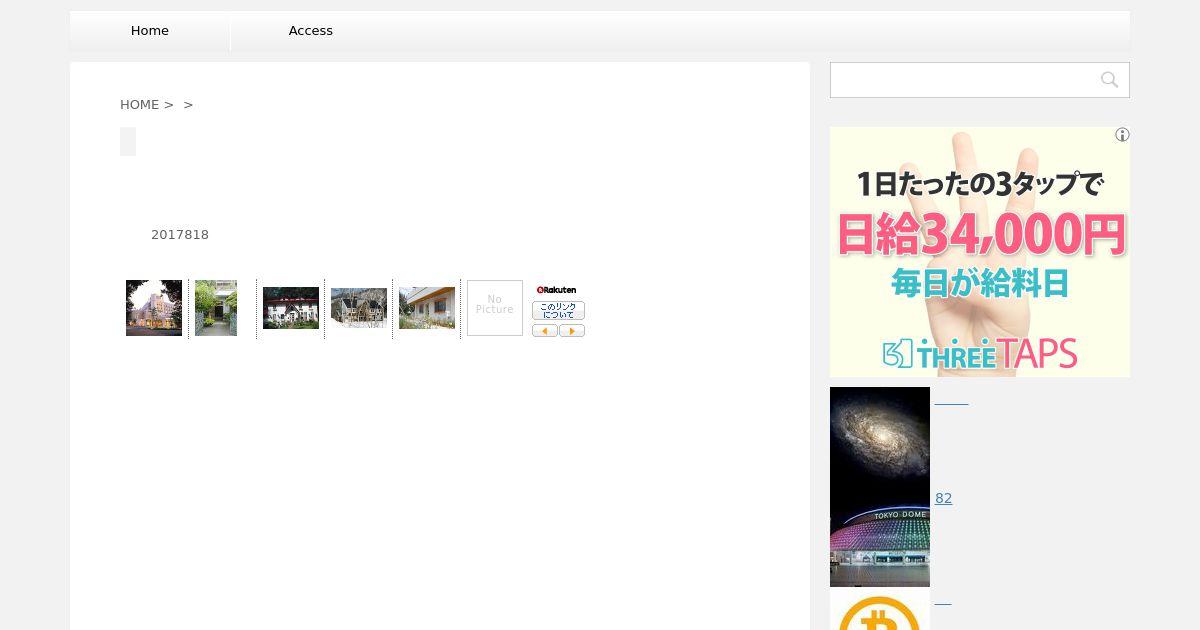Click the HOME breadcrumb link
Image resolution: width=1200 pixels, height=630 pixels.
(x=139, y=104)
